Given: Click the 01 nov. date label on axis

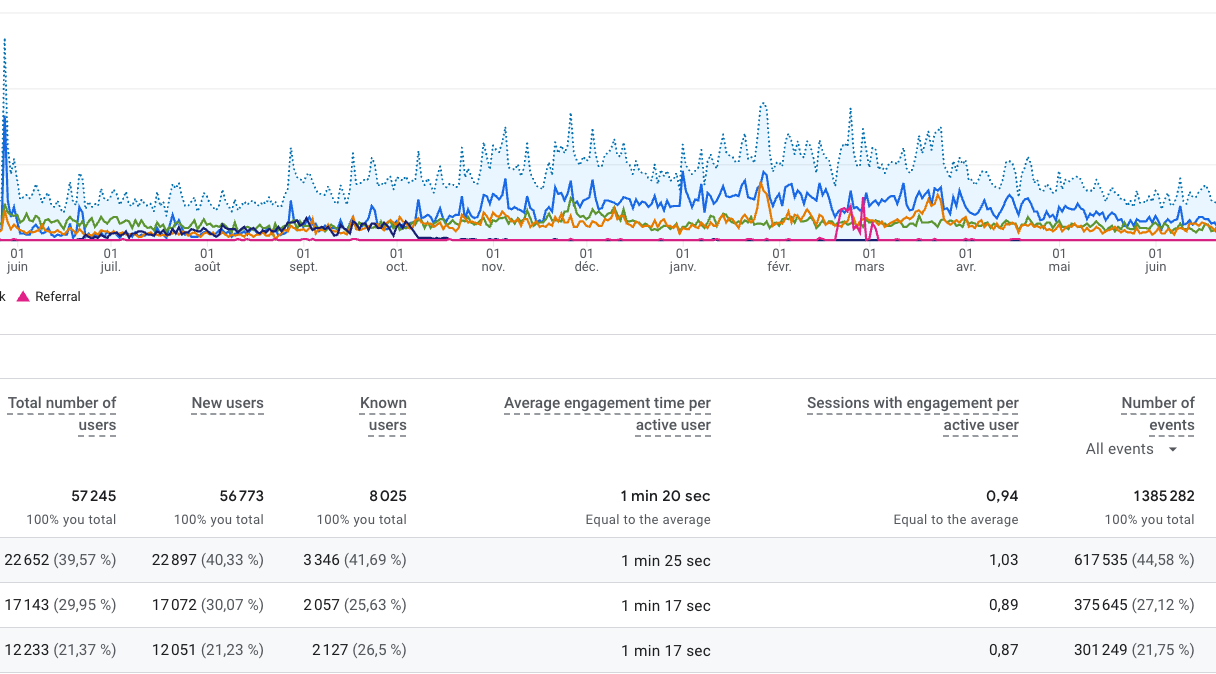Looking at the screenshot, I should click(x=491, y=260).
